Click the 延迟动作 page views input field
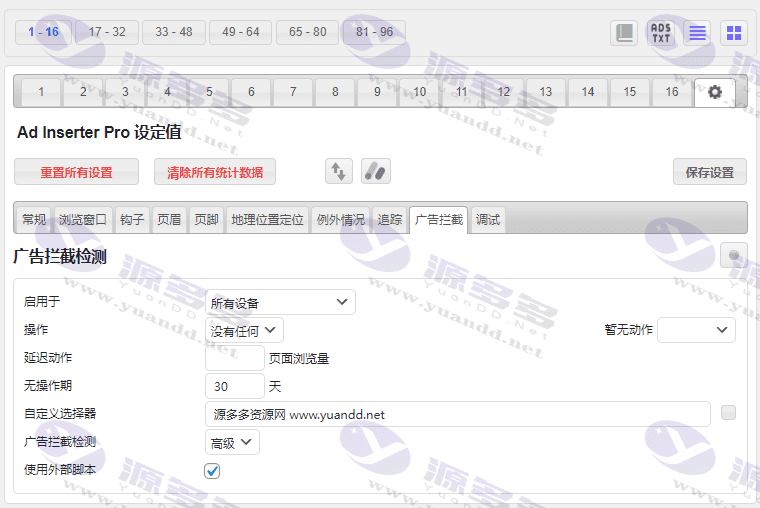Screen dimensions: 760x508 coord(235,358)
